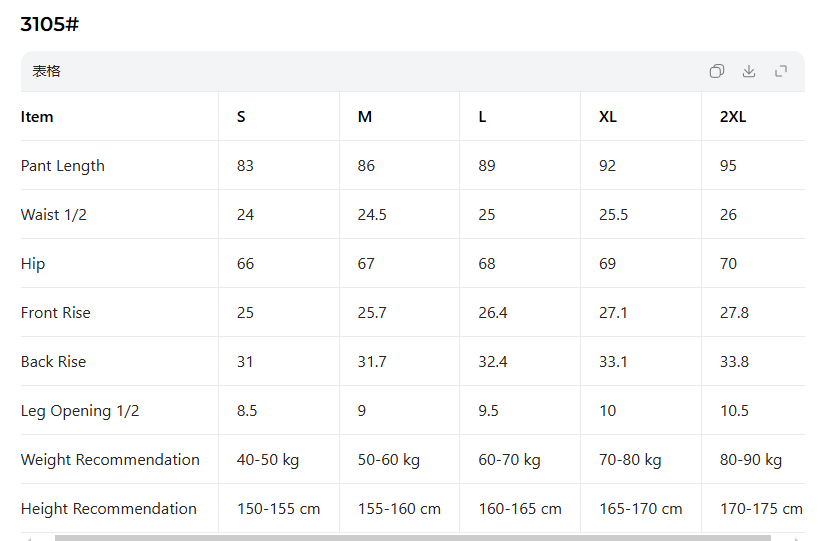The width and height of the screenshot is (827, 541).
Task: Select the XL size column header
Action: 608,117
